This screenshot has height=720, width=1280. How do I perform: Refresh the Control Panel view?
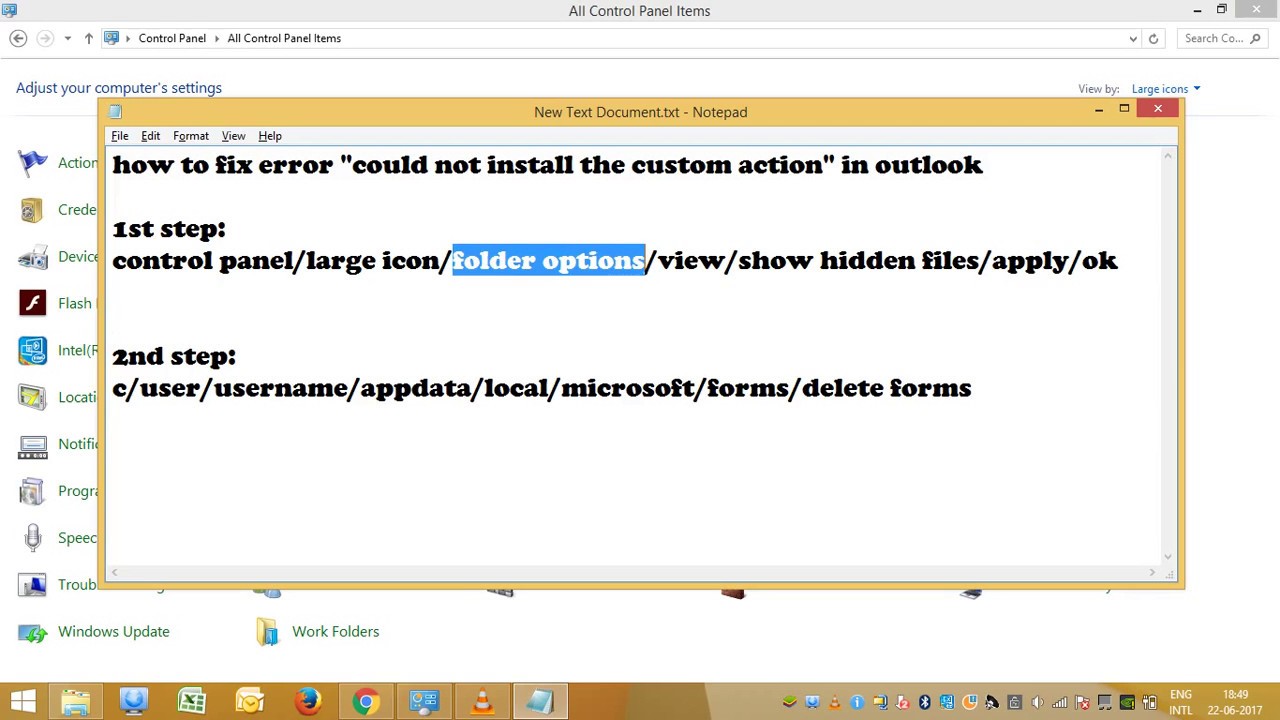(x=1153, y=39)
